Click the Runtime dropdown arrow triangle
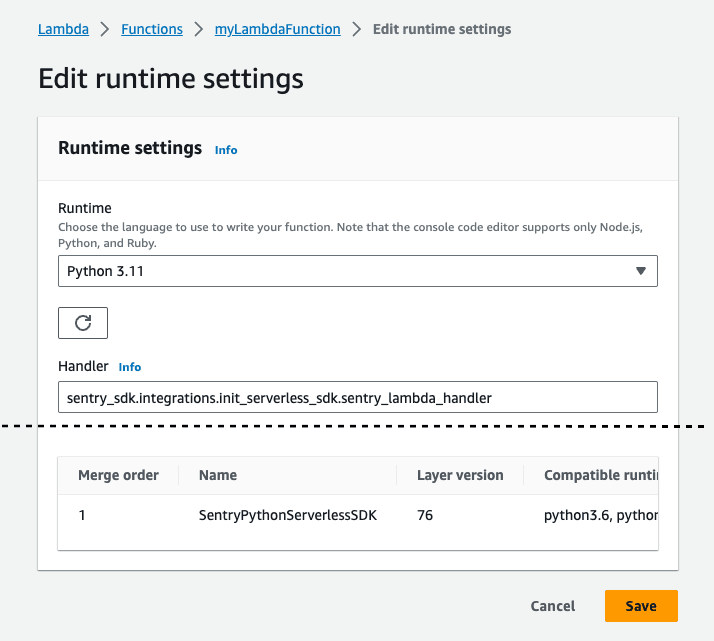Screen dimensions: 714x641 tap(640, 271)
